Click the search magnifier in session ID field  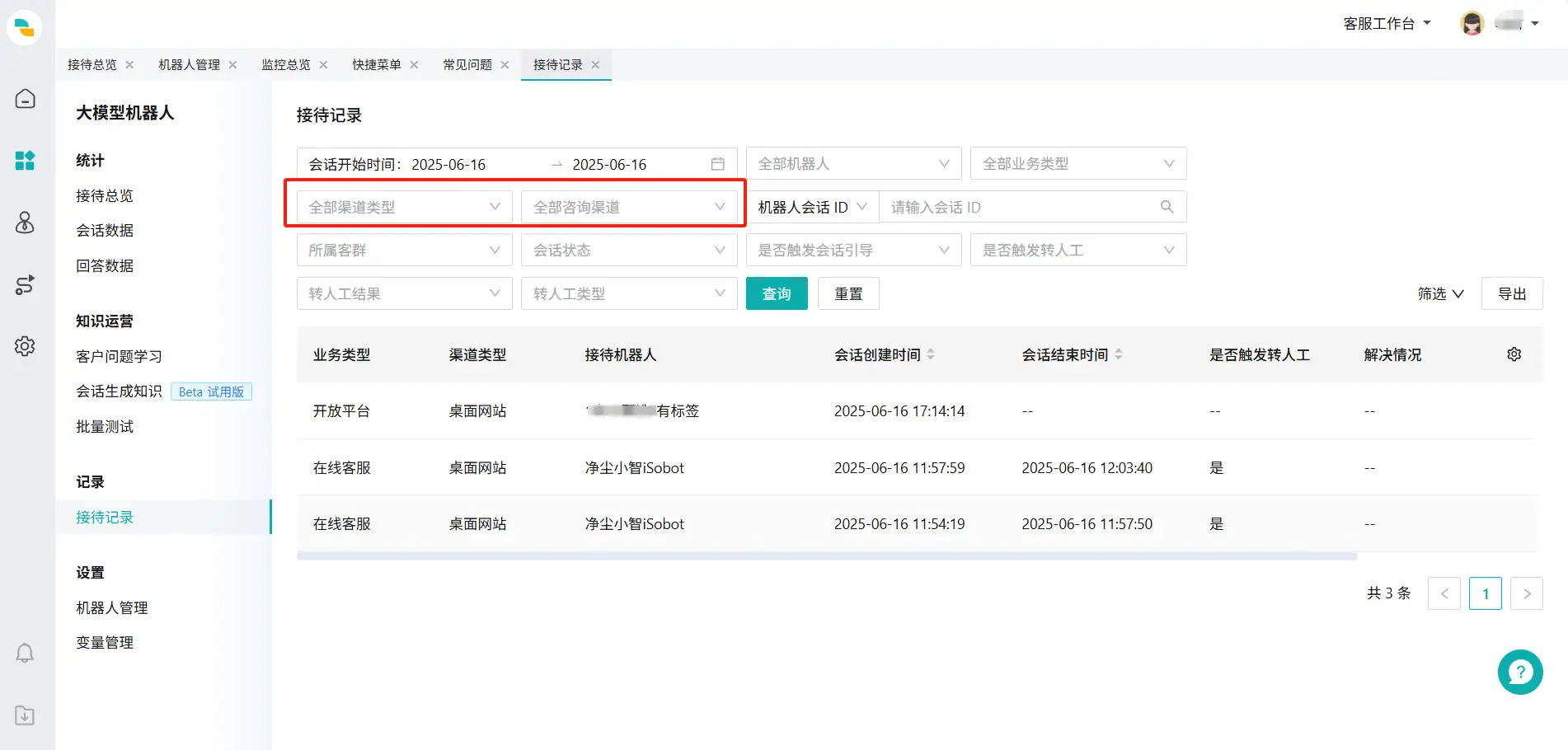1167,207
